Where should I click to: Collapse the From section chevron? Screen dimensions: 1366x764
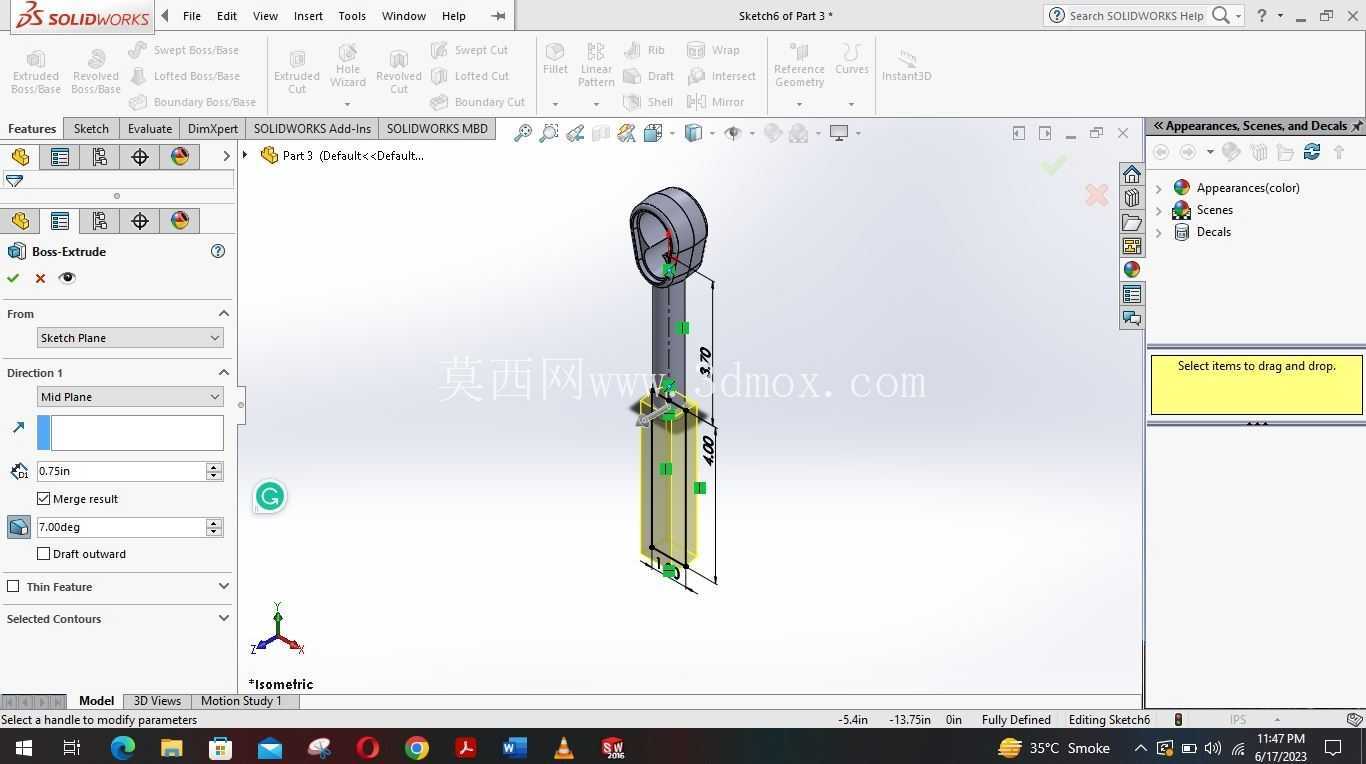click(x=224, y=314)
